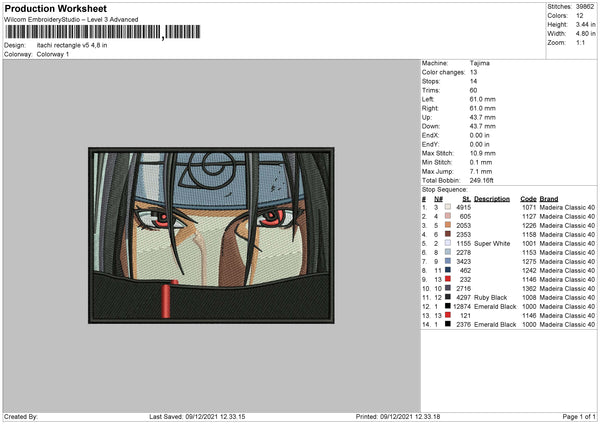Select design name itachi rectangle v5 4,8 in
This screenshot has width=600, height=424.
point(72,45)
